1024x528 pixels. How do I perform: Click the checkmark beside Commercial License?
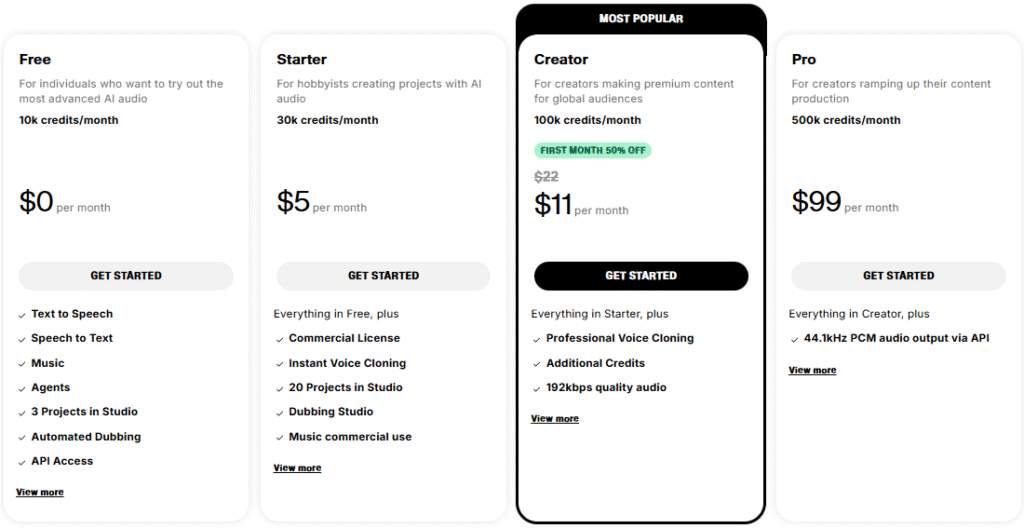[280, 339]
